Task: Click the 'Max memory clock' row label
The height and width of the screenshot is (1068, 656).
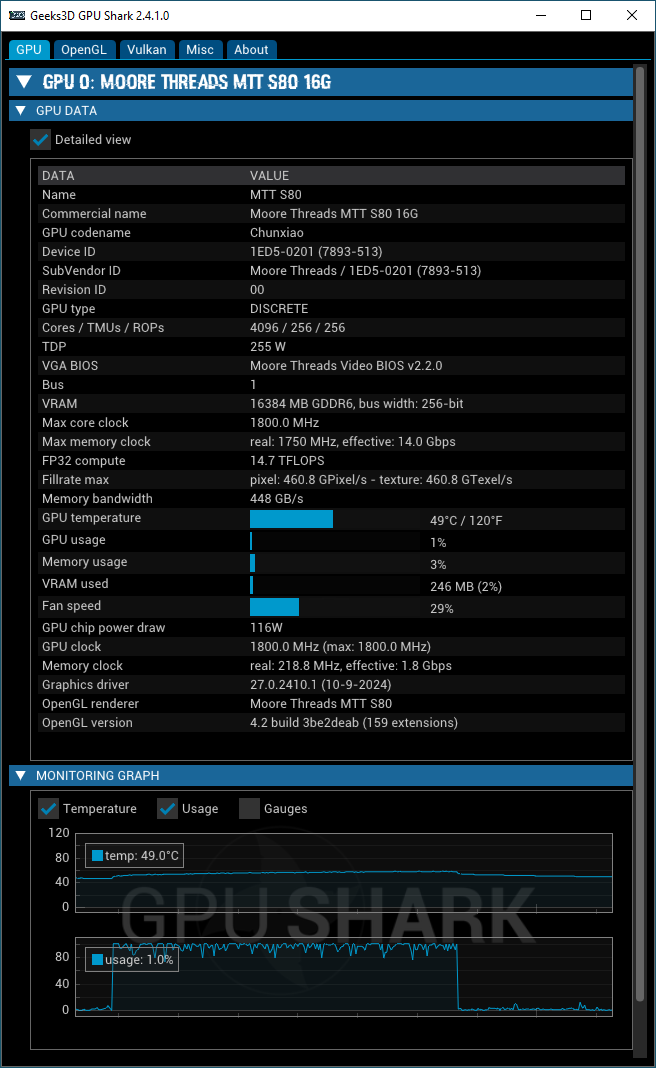Action: click(96, 442)
